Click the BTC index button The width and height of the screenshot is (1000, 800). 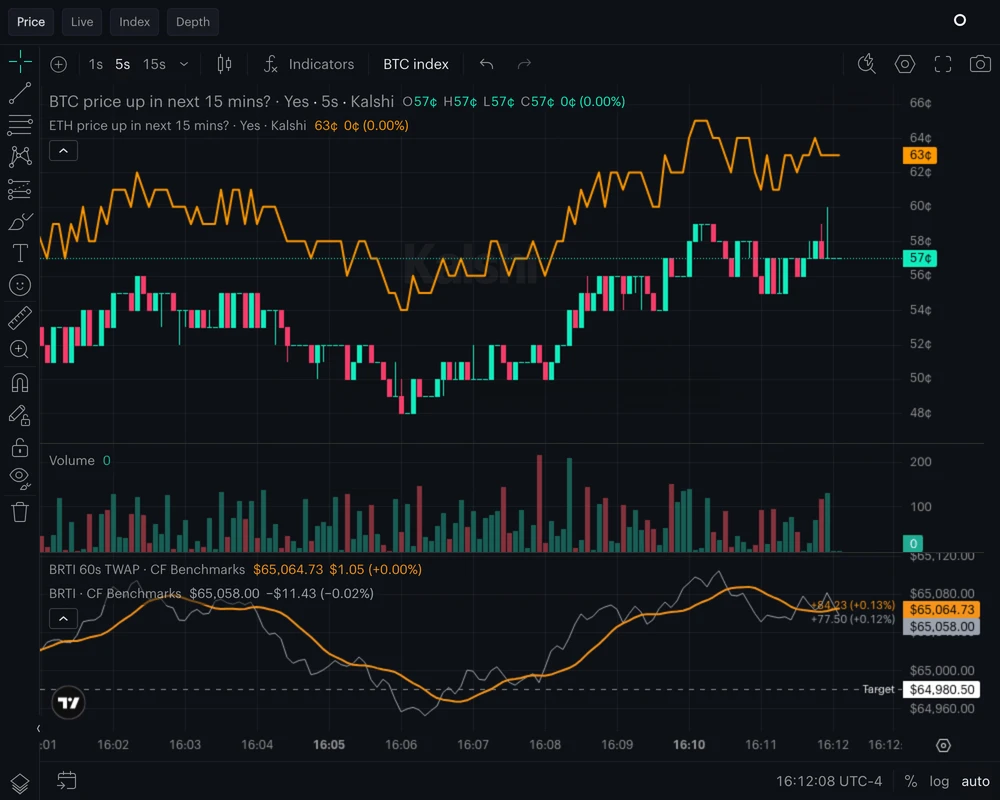[x=416, y=64]
